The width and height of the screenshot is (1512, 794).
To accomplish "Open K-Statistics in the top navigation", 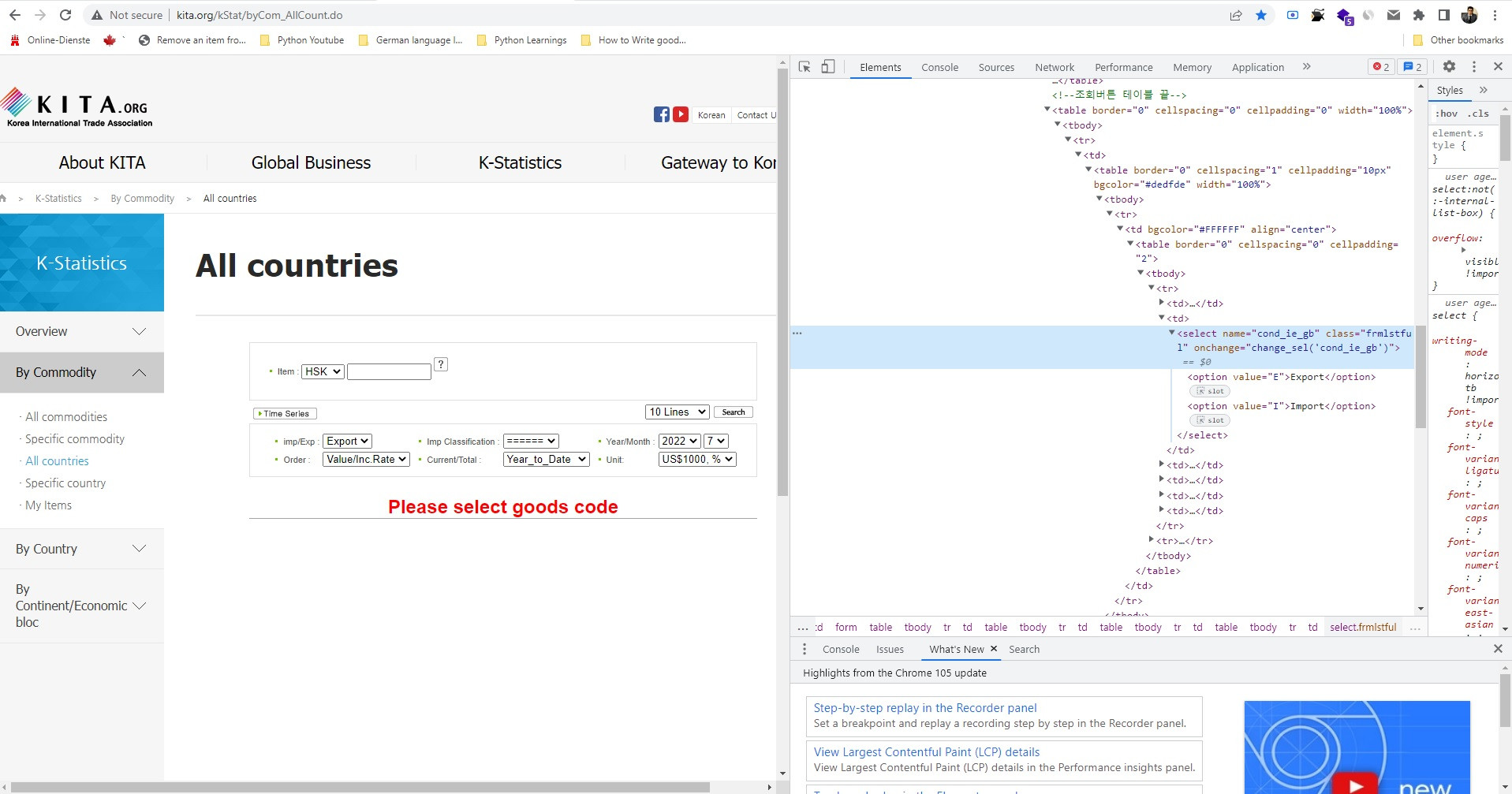I will tap(520, 162).
